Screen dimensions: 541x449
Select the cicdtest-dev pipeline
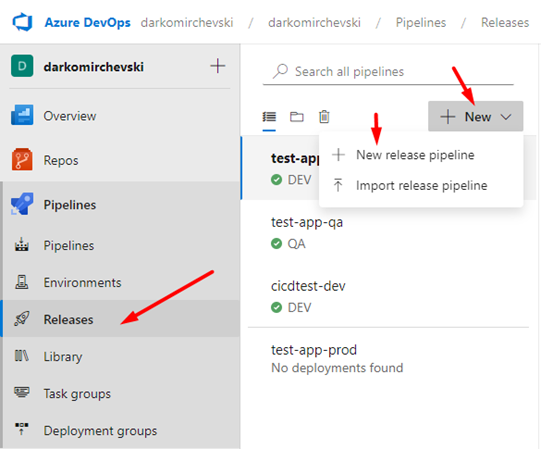pos(308,286)
